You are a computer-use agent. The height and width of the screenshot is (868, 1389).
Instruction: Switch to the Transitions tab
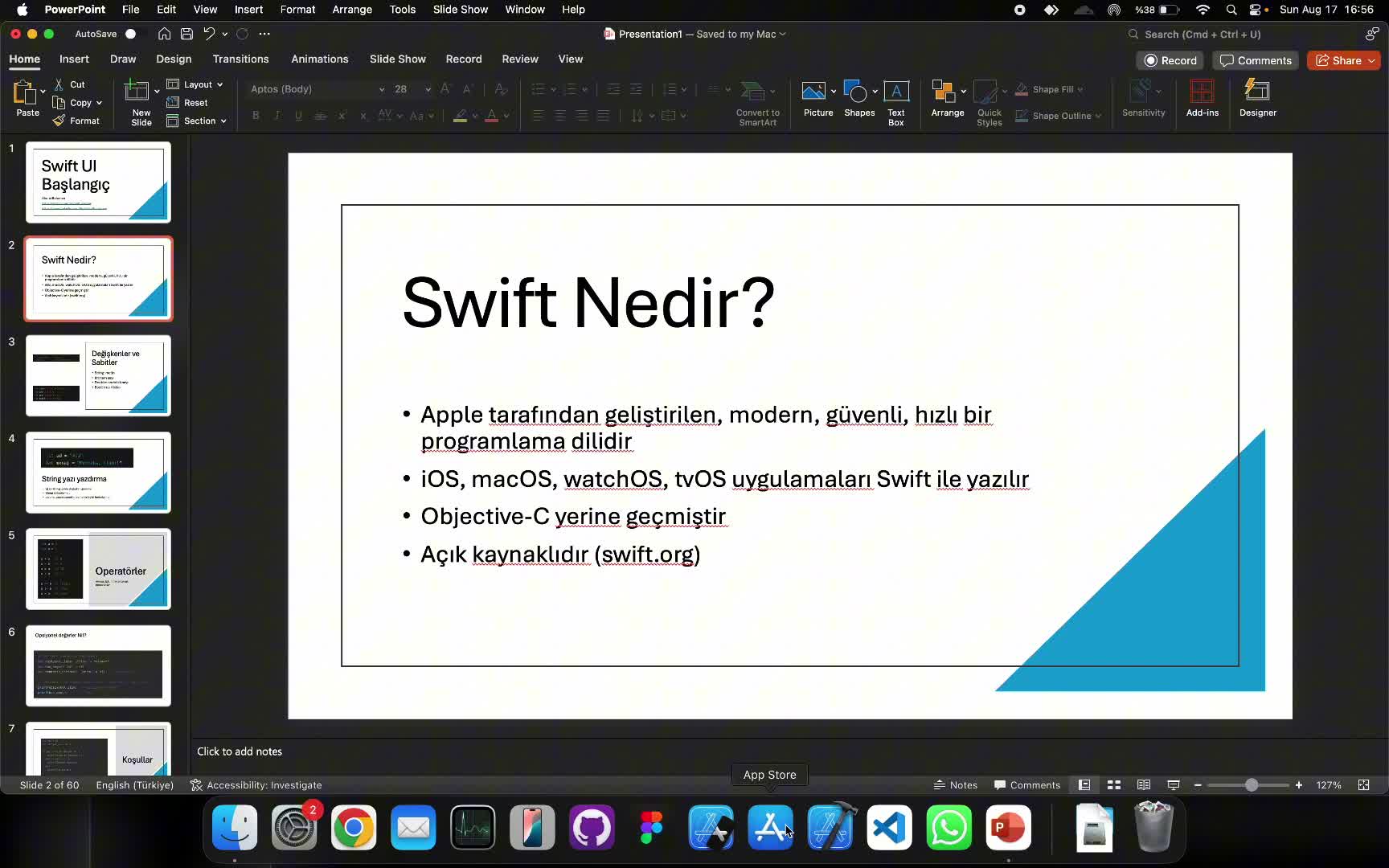click(240, 59)
